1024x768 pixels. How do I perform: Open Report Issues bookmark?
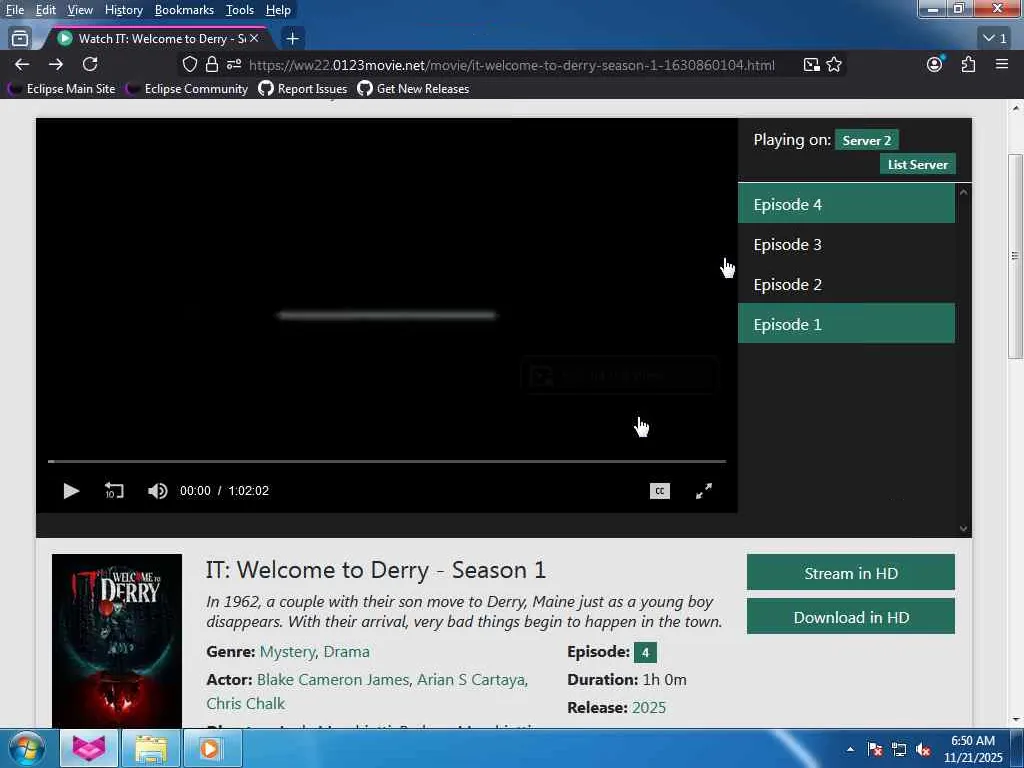pyautogui.click(x=303, y=89)
